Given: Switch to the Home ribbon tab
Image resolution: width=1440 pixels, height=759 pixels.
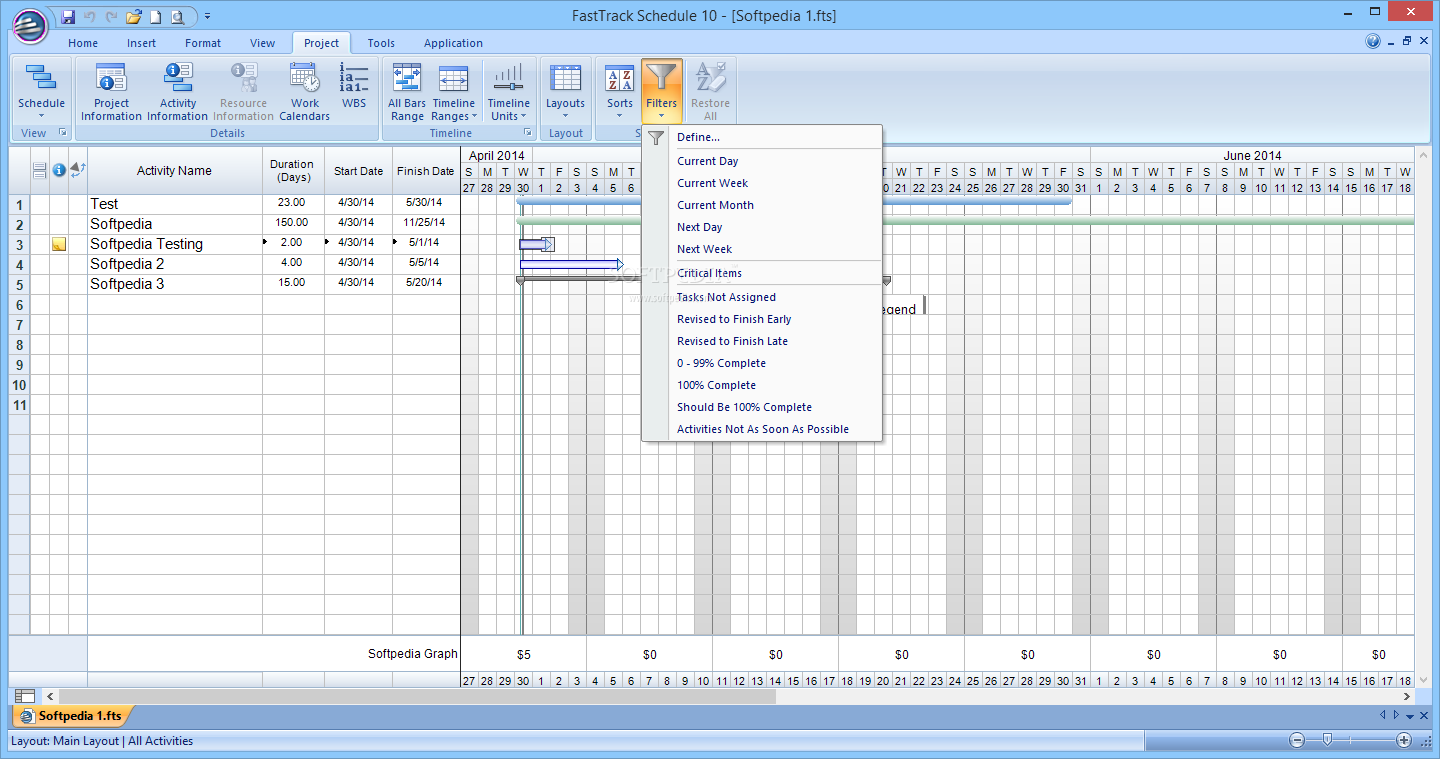Looking at the screenshot, I should tap(83, 43).
